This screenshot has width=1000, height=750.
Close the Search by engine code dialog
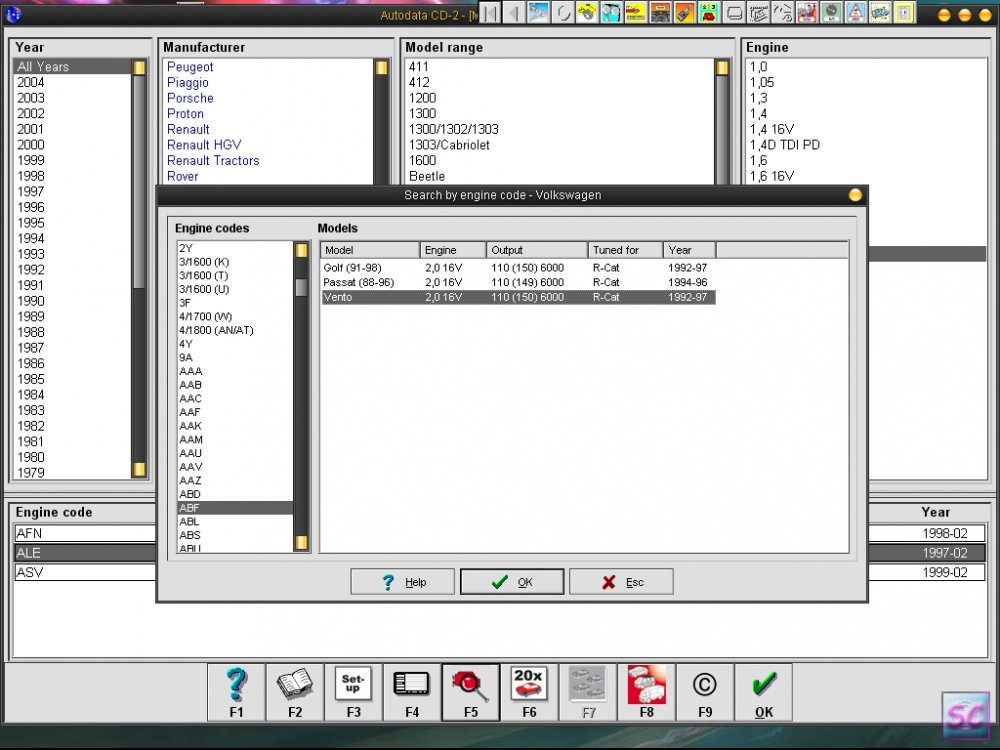(855, 195)
